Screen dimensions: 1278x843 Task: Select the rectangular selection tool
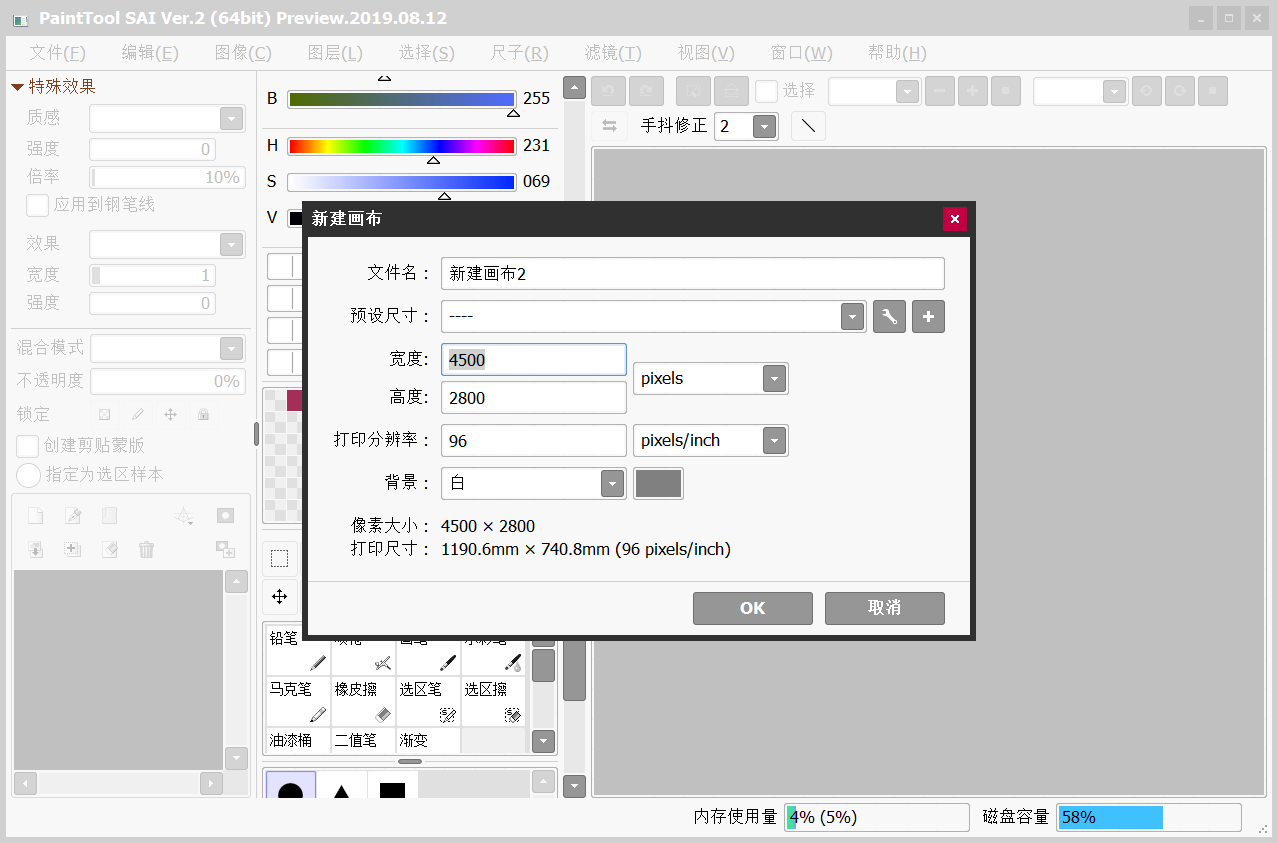pyautogui.click(x=279, y=559)
